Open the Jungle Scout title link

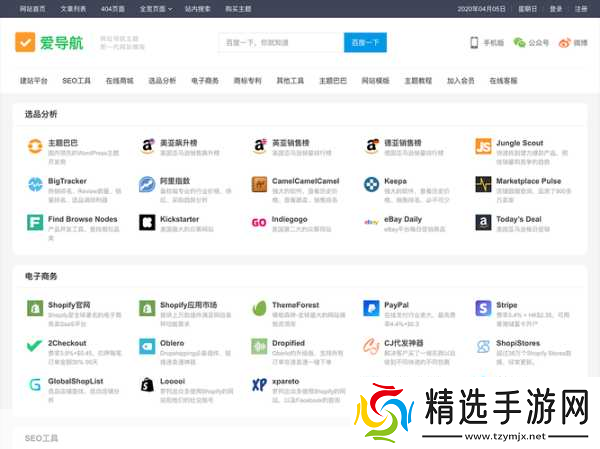click(520, 143)
